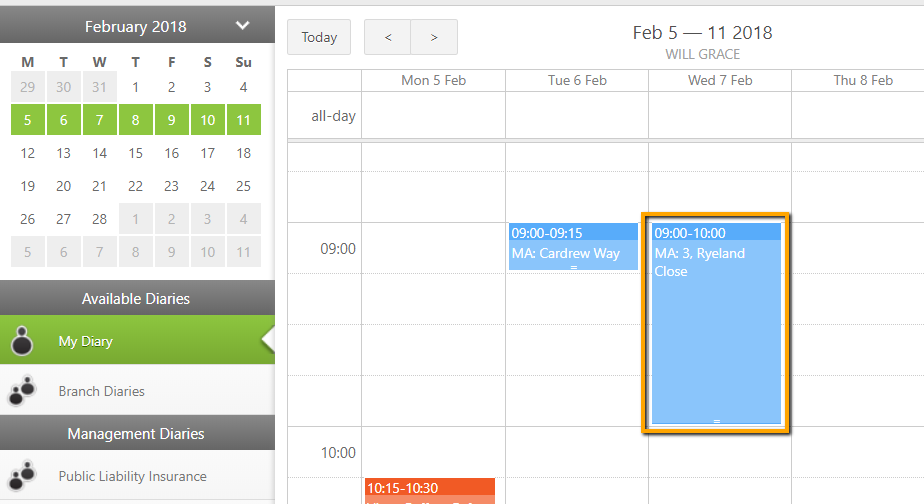Select 22 February in the mini calendar
This screenshot has width=924, height=504.
point(136,186)
